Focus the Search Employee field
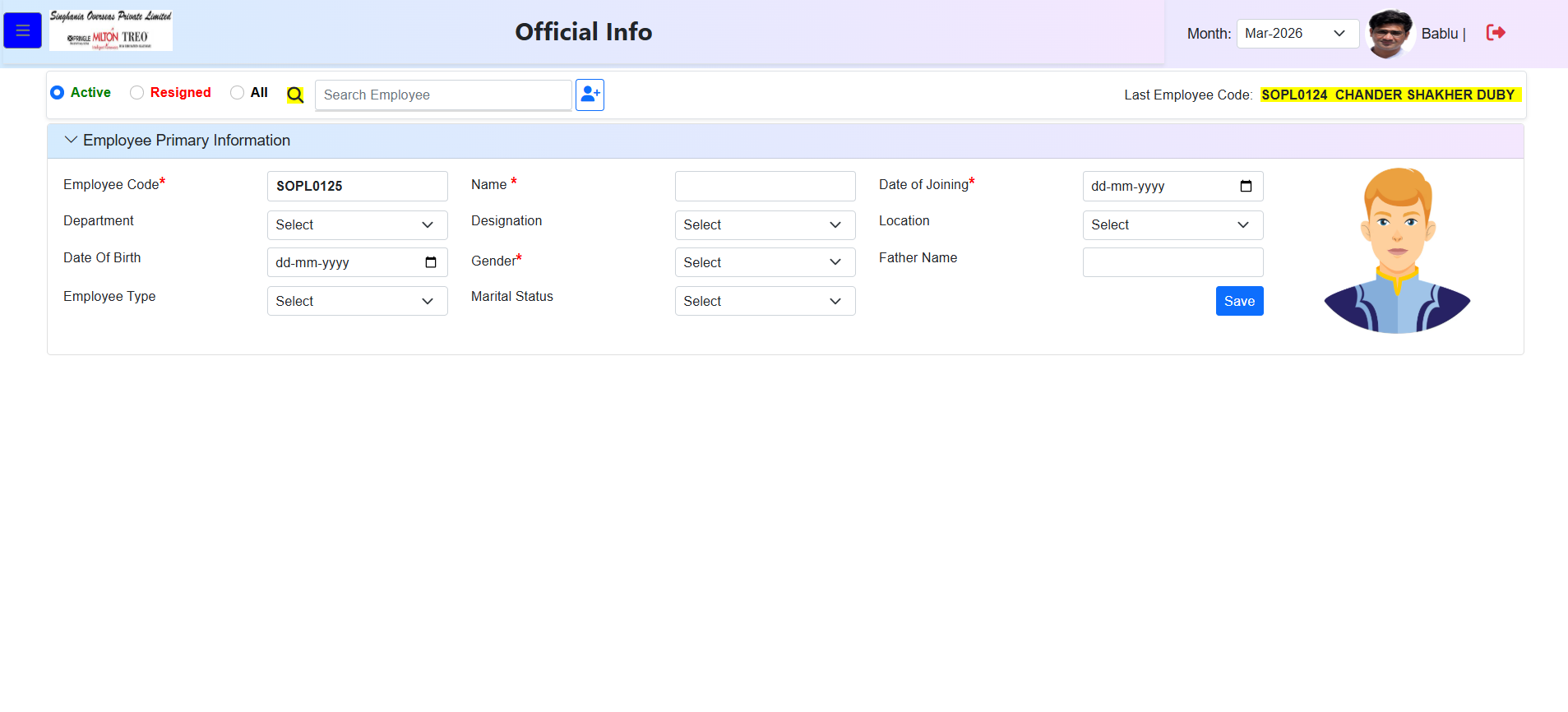Screen dimensions: 1568x712 pyautogui.click(x=443, y=95)
